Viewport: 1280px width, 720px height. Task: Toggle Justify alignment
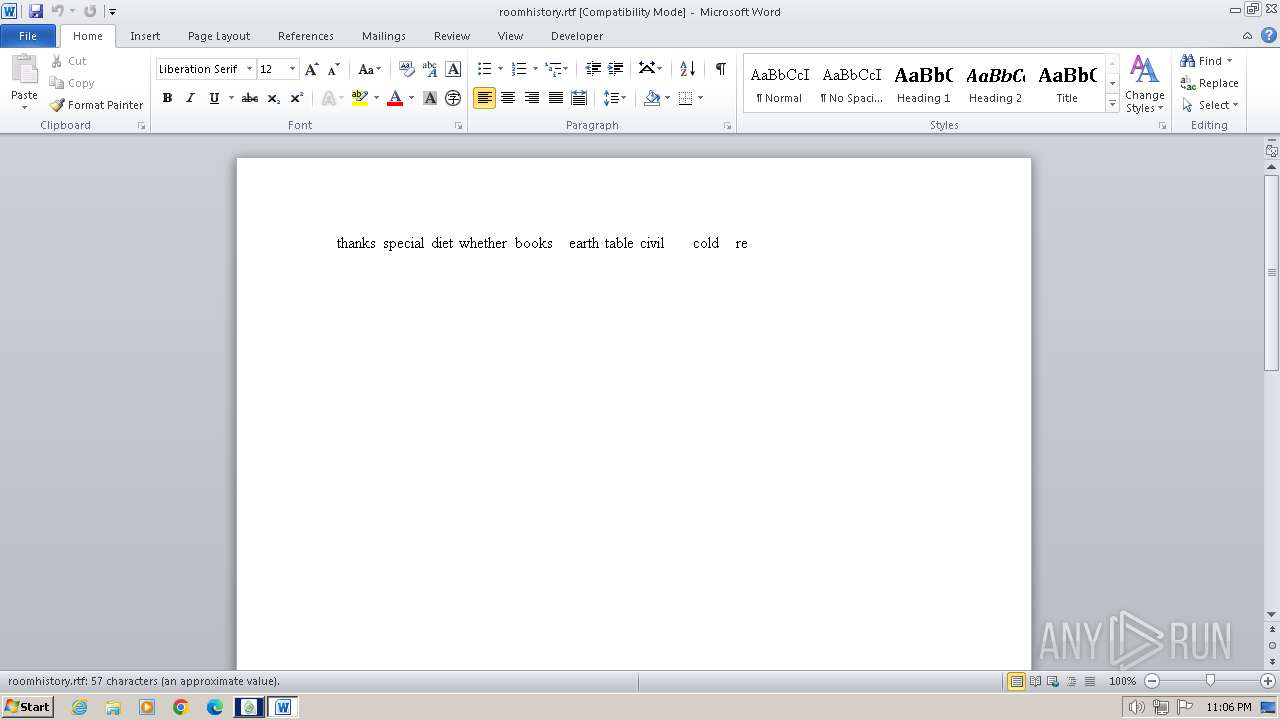pyautogui.click(x=555, y=98)
